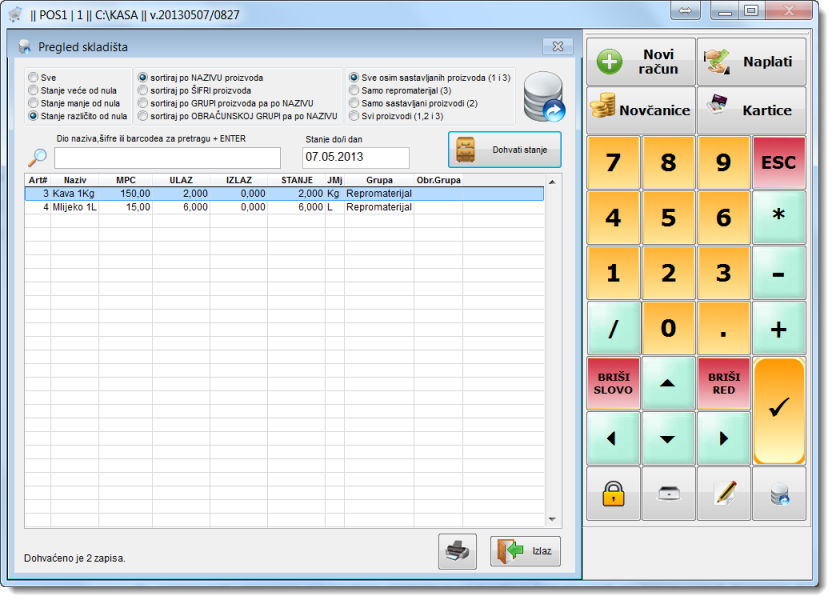Click the database refresh icon
Viewport: 834px width, 602px height.
click(544, 97)
